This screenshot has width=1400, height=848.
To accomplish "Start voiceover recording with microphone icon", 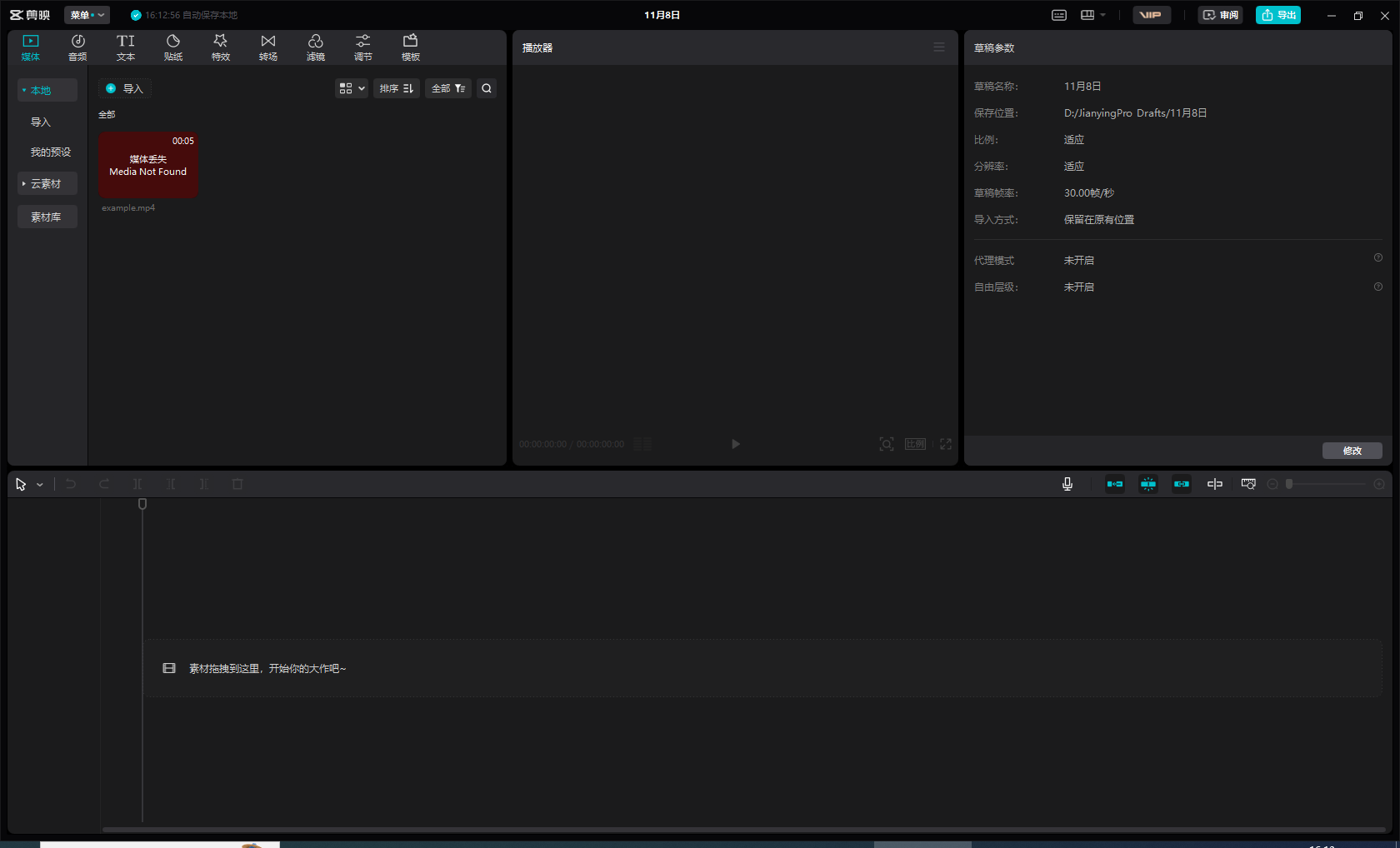I will pos(1067,484).
